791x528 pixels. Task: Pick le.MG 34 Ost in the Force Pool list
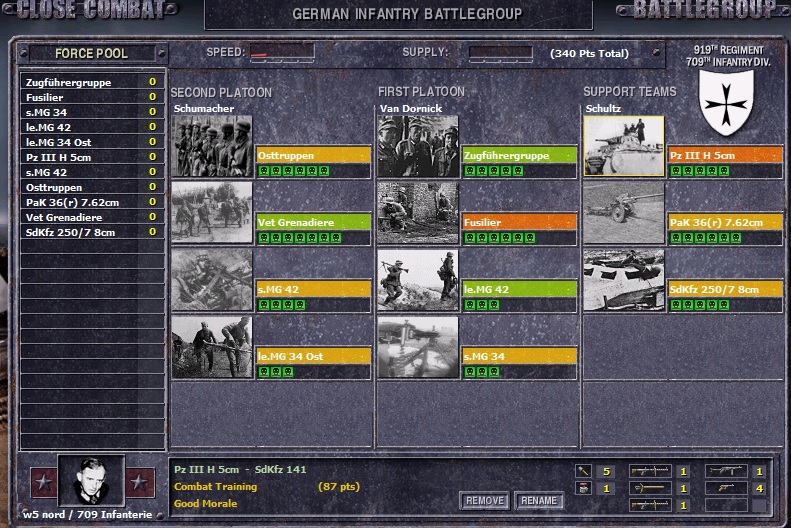[x=92, y=142]
